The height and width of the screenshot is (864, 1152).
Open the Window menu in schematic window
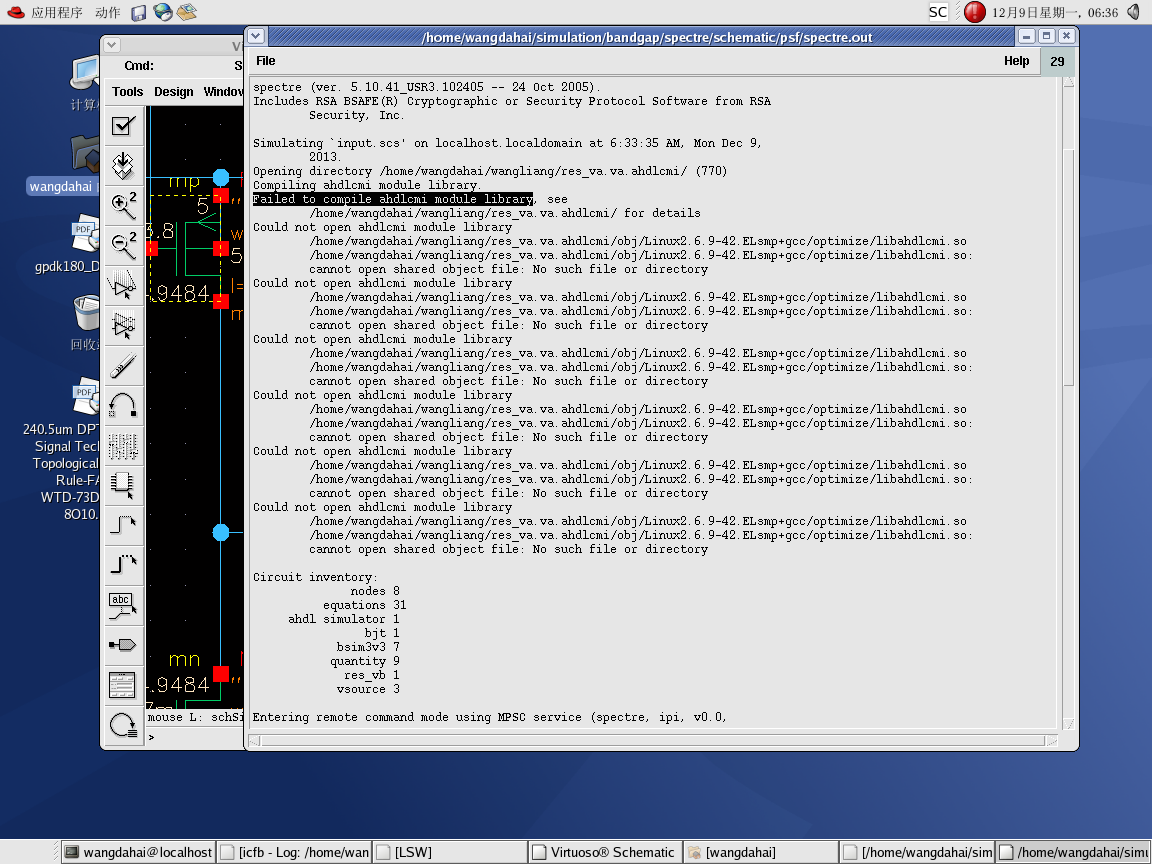[223, 92]
